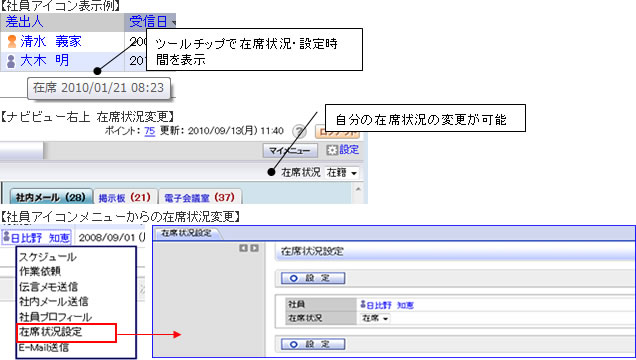The image size is (636, 360).
Task: Choose 作業依頼 from employee menu
Action: coord(40,271)
